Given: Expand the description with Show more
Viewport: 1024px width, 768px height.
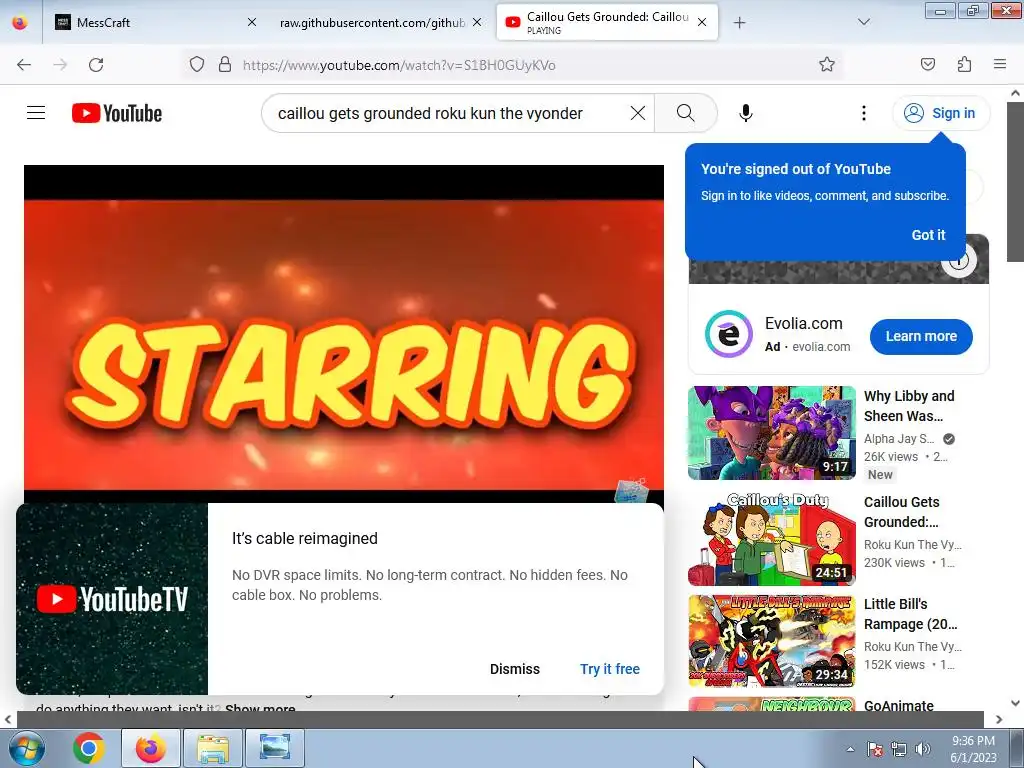Looking at the screenshot, I should [x=260, y=707].
